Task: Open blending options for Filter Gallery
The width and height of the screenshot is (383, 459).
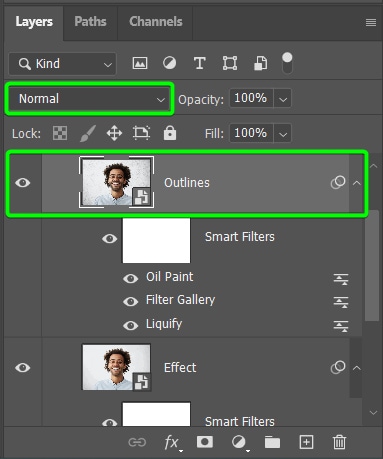Action: coord(341,302)
